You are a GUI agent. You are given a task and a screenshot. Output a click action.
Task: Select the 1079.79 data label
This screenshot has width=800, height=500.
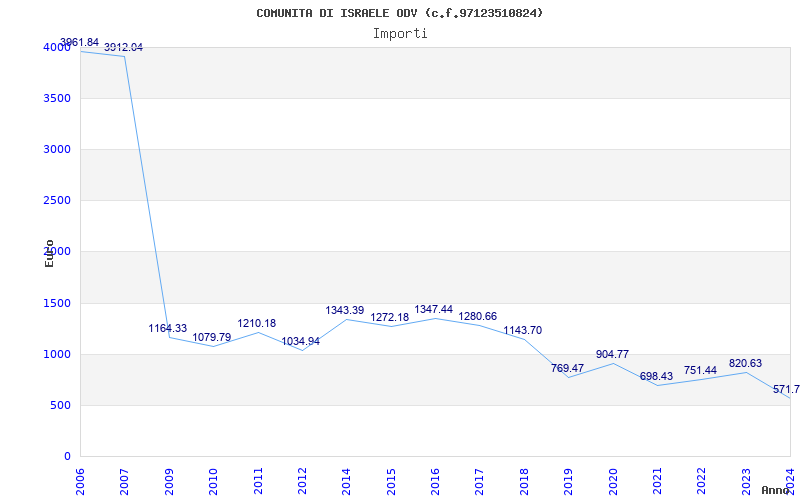point(212,337)
